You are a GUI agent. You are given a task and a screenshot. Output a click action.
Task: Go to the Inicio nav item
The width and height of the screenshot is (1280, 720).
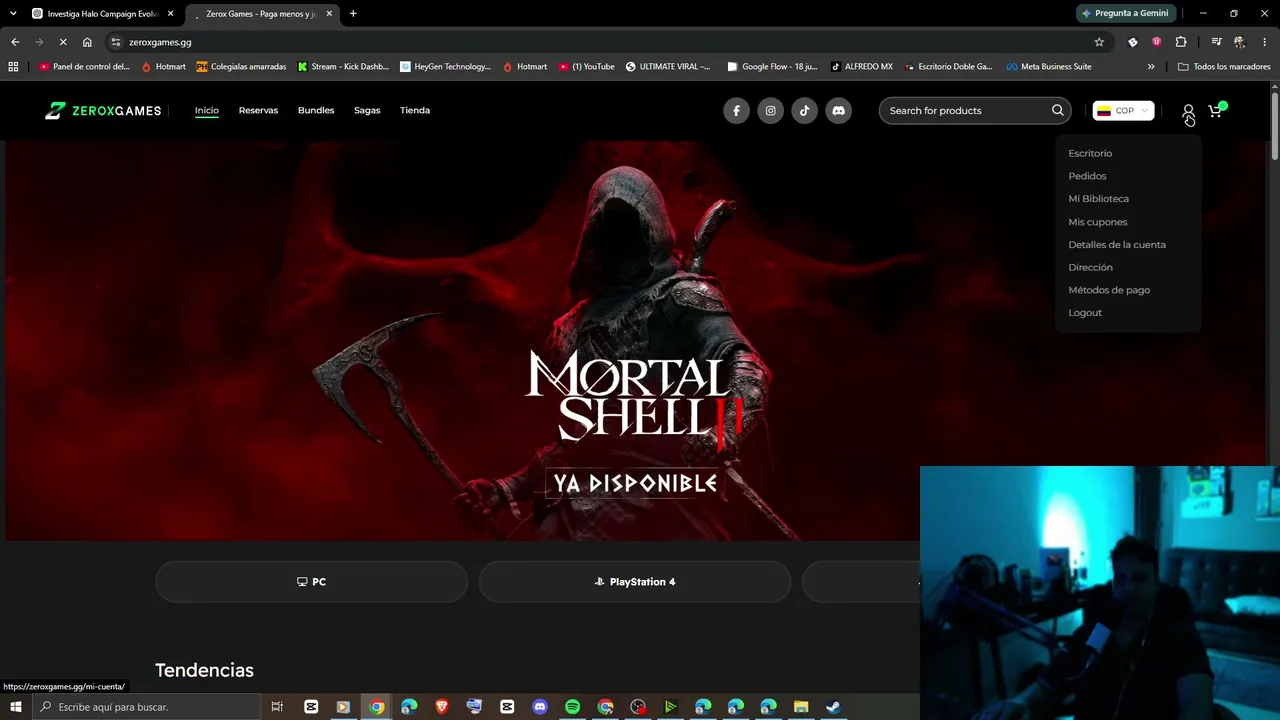click(207, 110)
